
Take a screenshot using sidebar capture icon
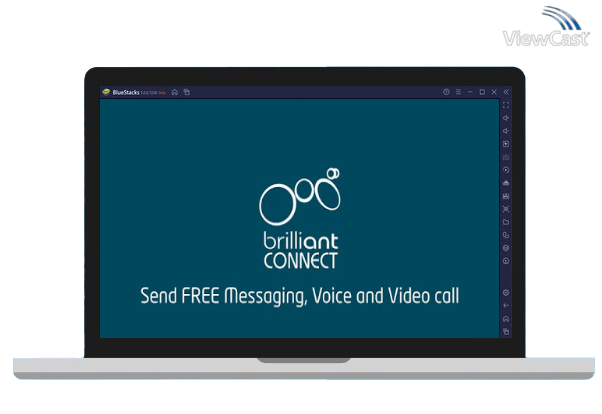click(506, 209)
